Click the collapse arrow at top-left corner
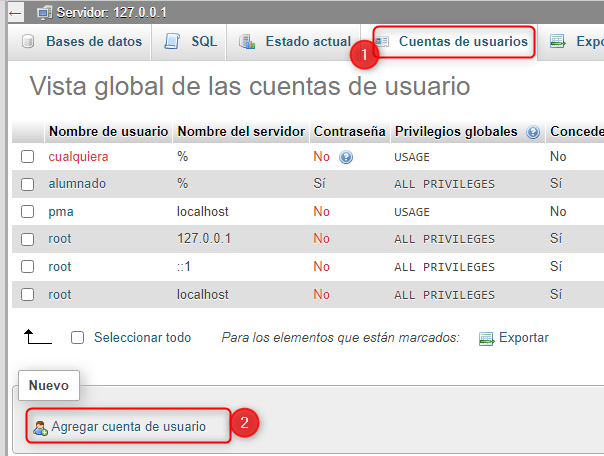The height and width of the screenshot is (456, 604). coord(15,13)
